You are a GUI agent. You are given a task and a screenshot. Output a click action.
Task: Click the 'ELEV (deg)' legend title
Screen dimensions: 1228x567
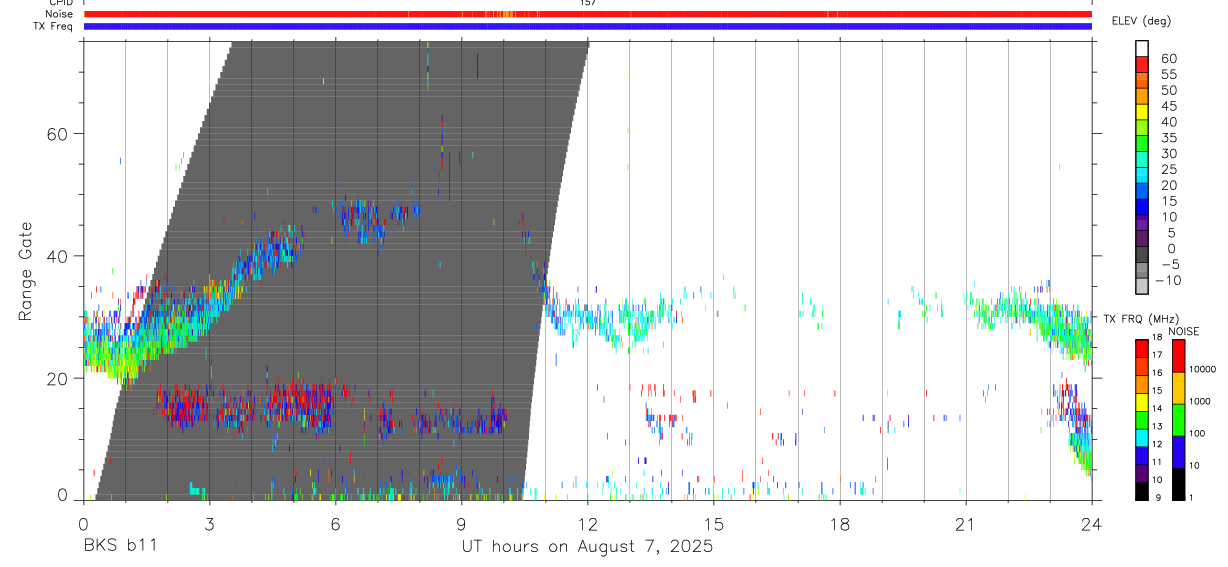[1141, 21]
